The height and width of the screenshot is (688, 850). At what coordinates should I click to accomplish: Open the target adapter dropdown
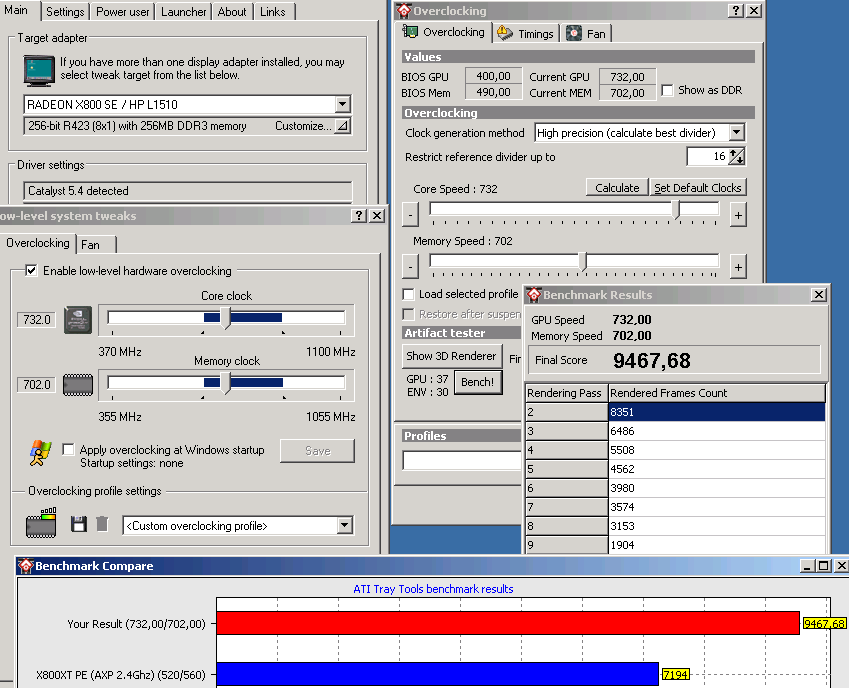(x=343, y=104)
